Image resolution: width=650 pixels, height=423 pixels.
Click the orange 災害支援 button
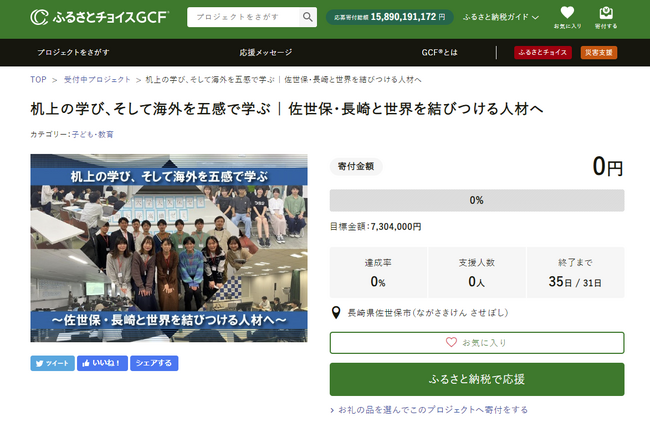[599, 52]
